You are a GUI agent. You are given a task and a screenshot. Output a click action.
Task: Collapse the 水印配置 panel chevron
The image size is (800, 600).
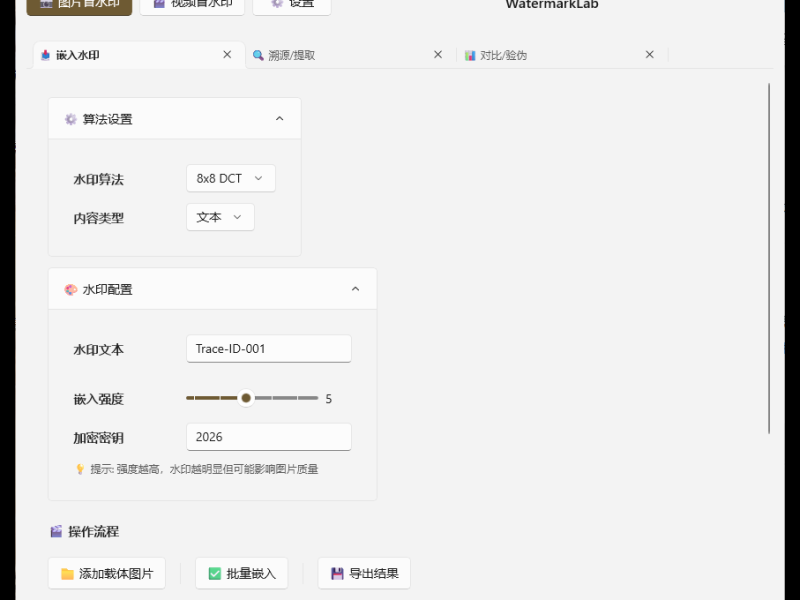click(356, 289)
